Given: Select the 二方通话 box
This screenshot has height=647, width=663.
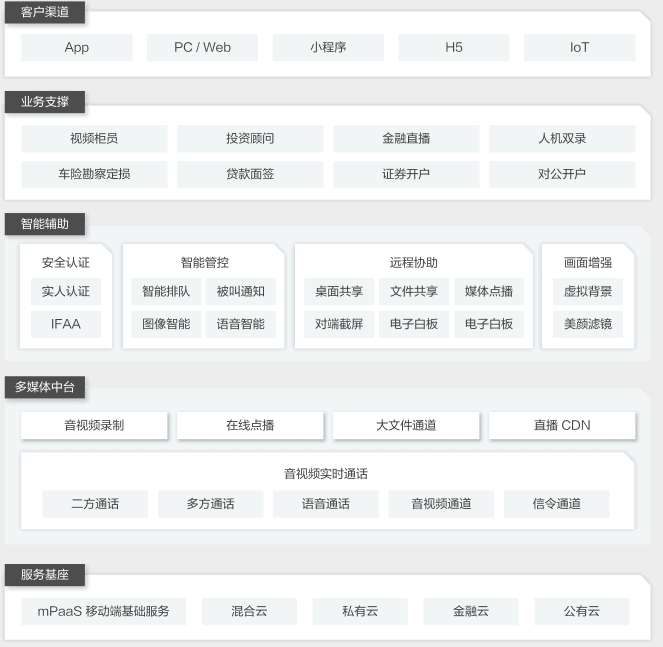Looking at the screenshot, I should click(x=95, y=504).
